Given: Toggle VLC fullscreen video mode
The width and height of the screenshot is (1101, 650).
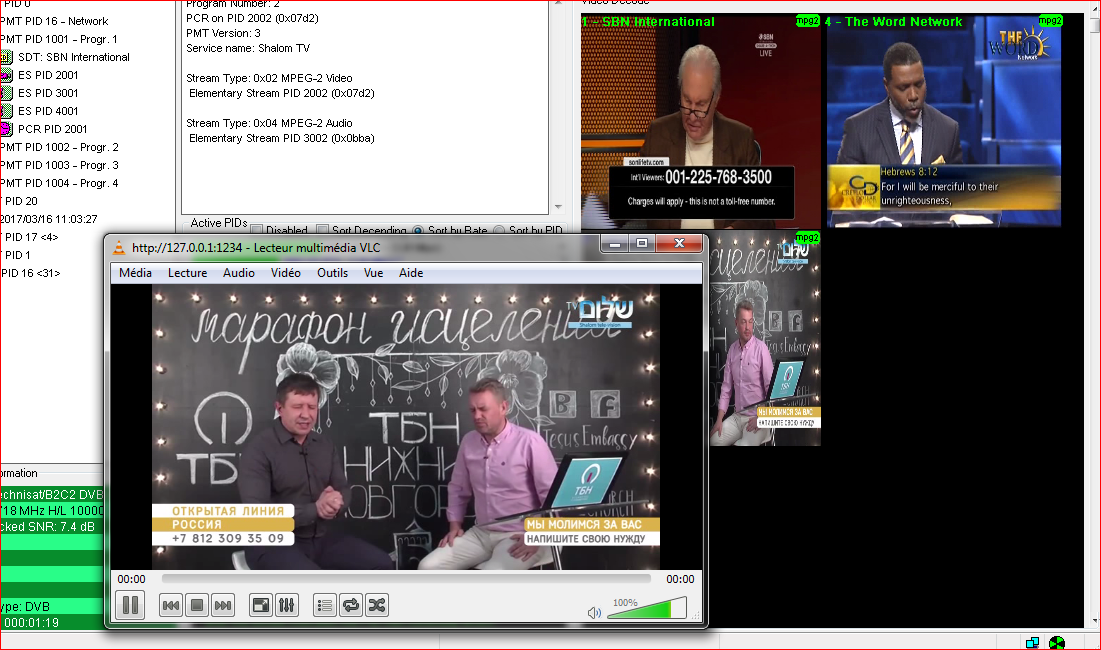Looking at the screenshot, I should [260, 605].
